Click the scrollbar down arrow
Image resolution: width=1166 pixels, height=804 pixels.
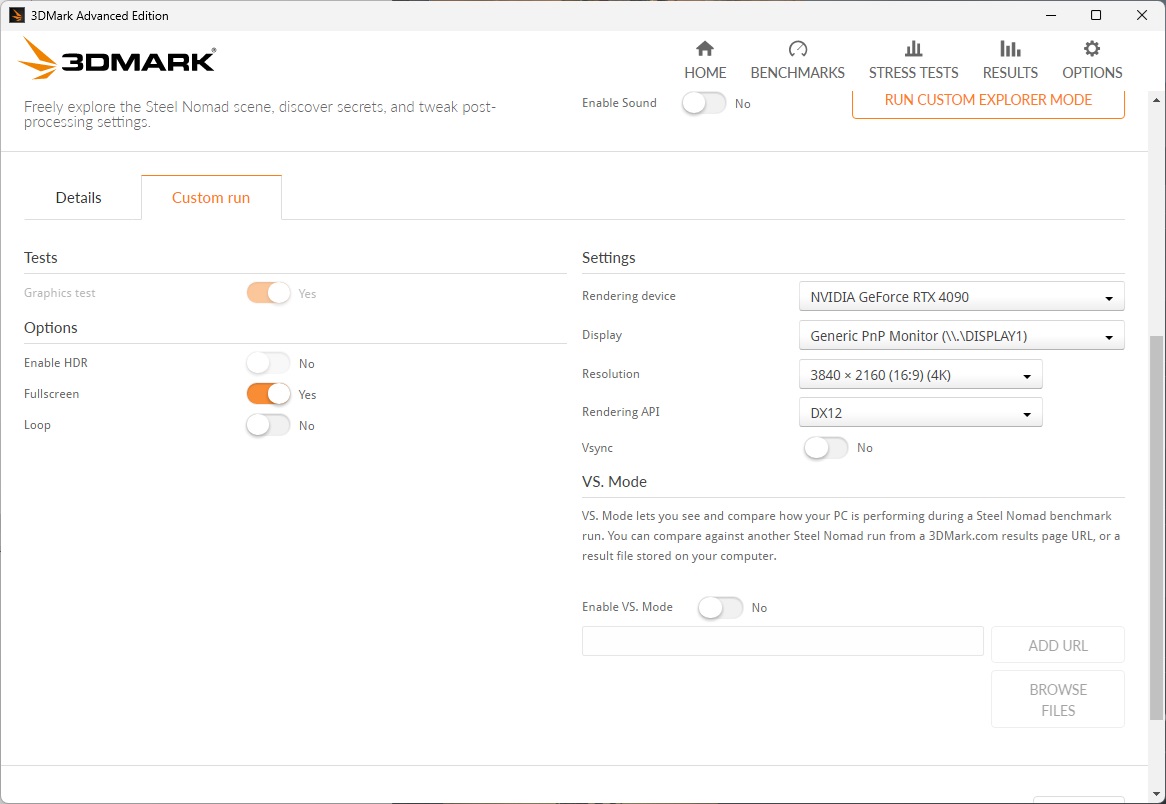click(1156, 794)
